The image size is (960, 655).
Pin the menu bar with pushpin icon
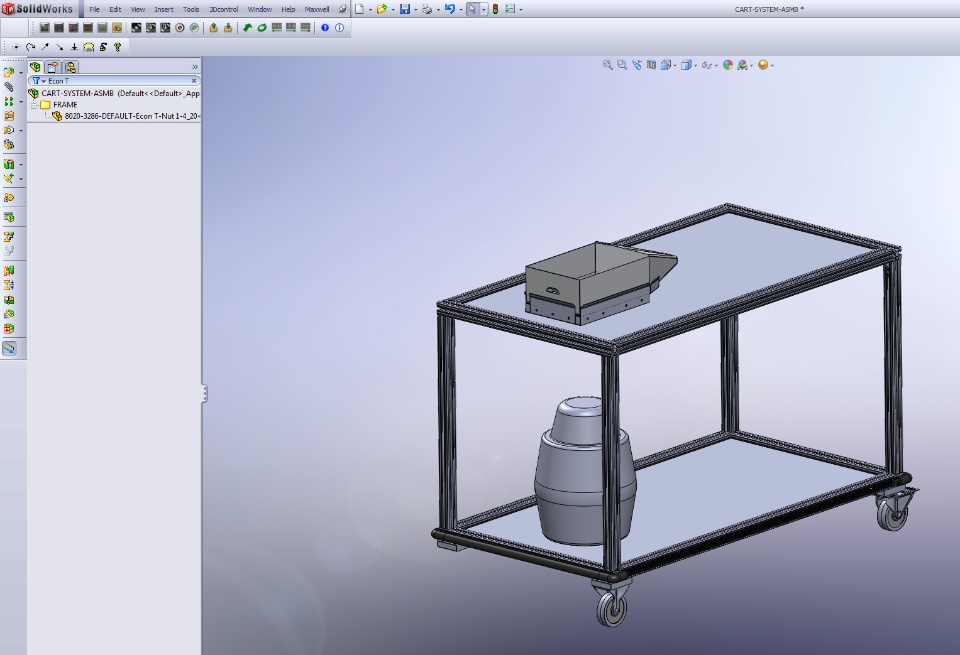click(342, 9)
